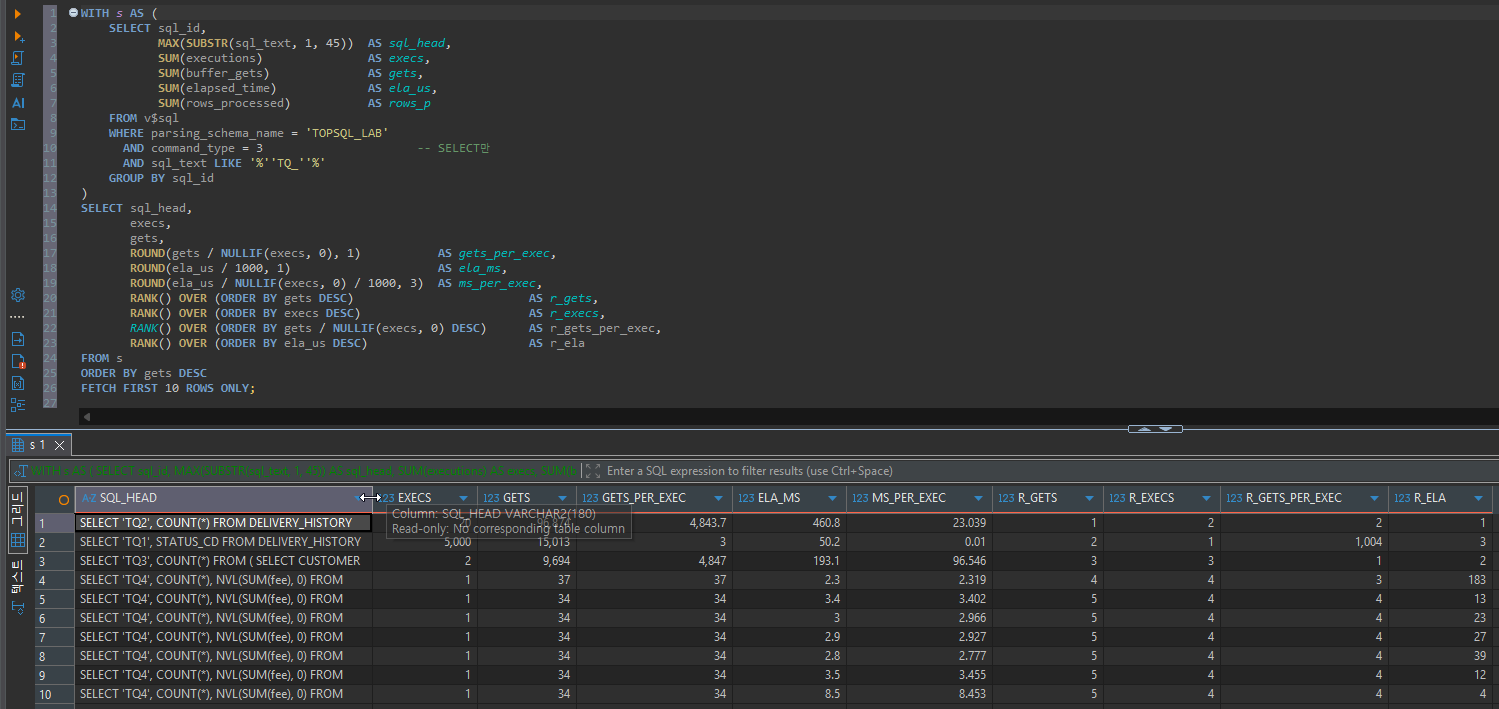Image resolution: width=1499 pixels, height=709 pixels.
Task: Open the MS_PER_EXEC column dropdown arrow
Action: [979, 498]
